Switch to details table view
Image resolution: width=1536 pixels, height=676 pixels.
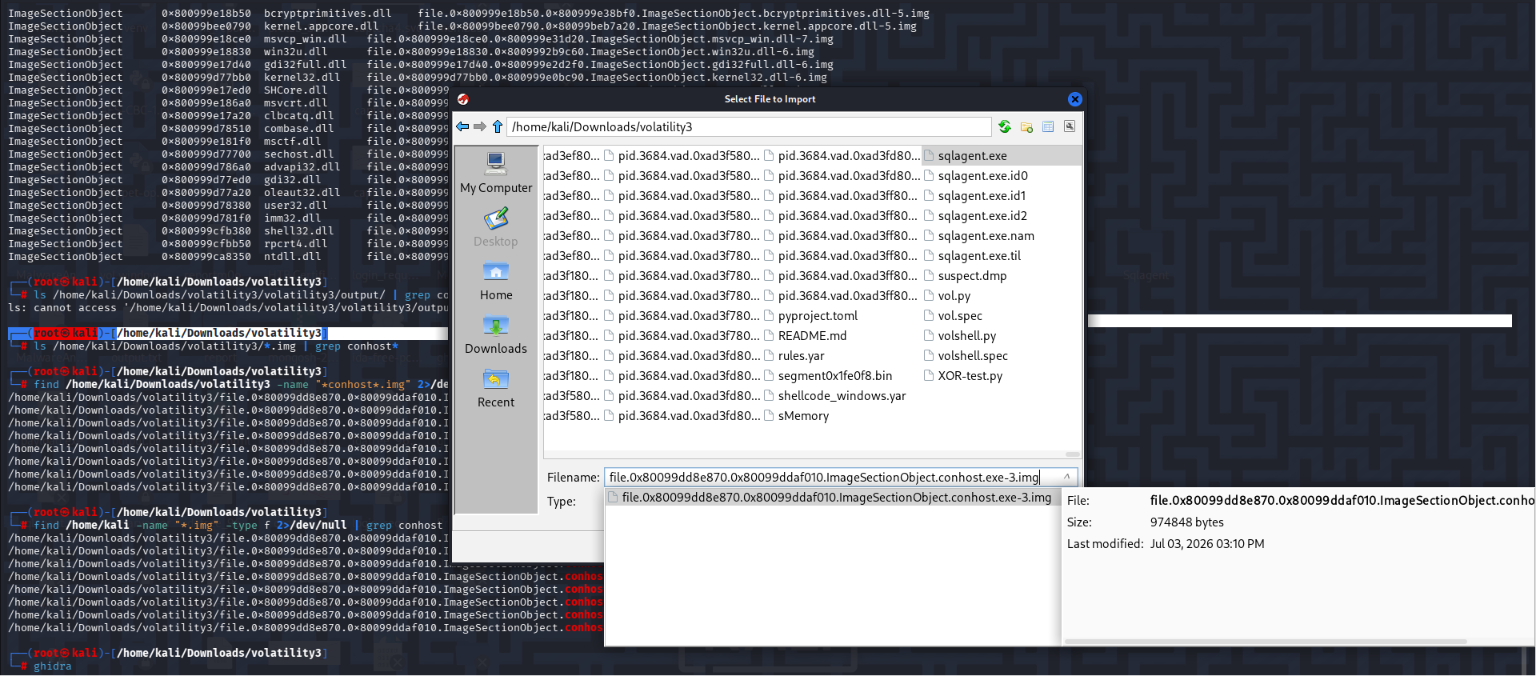(x=1048, y=127)
